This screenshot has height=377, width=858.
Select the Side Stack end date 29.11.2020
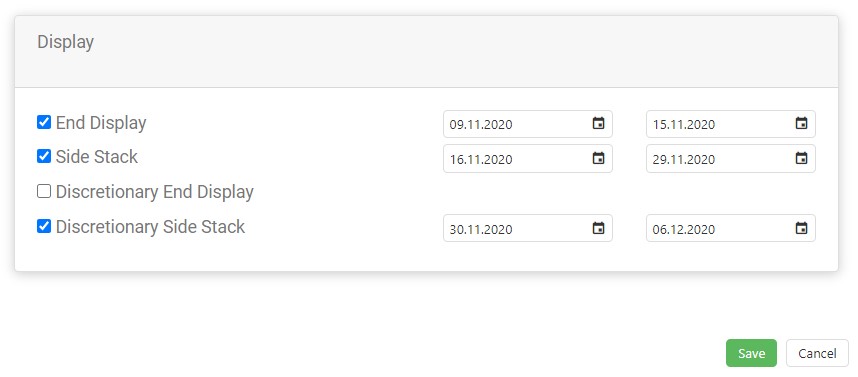[731, 159]
